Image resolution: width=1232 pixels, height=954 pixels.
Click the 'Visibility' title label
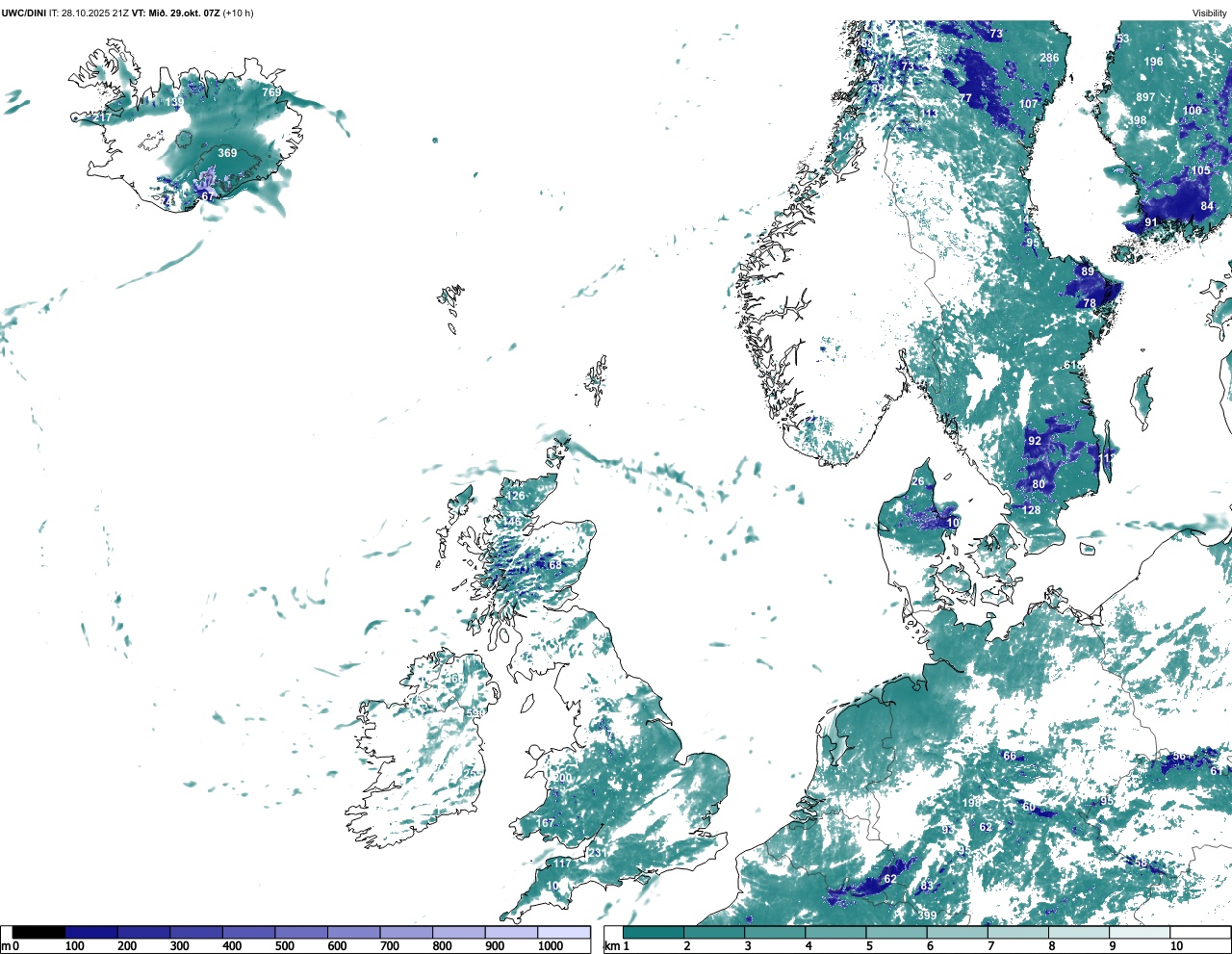(x=1210, y=13)
